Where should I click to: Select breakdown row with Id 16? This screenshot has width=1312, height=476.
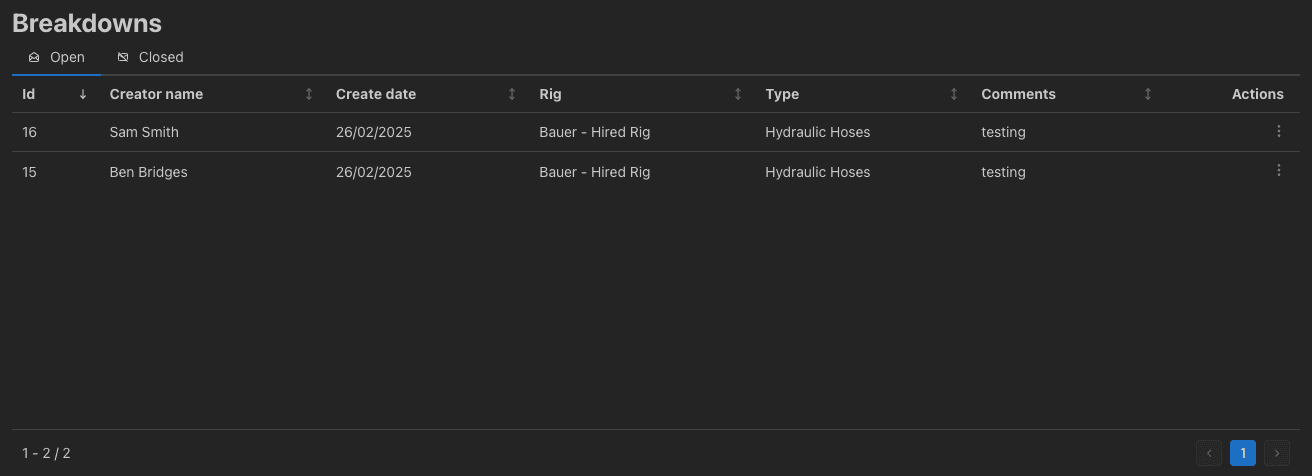click(x=30, y=132)
